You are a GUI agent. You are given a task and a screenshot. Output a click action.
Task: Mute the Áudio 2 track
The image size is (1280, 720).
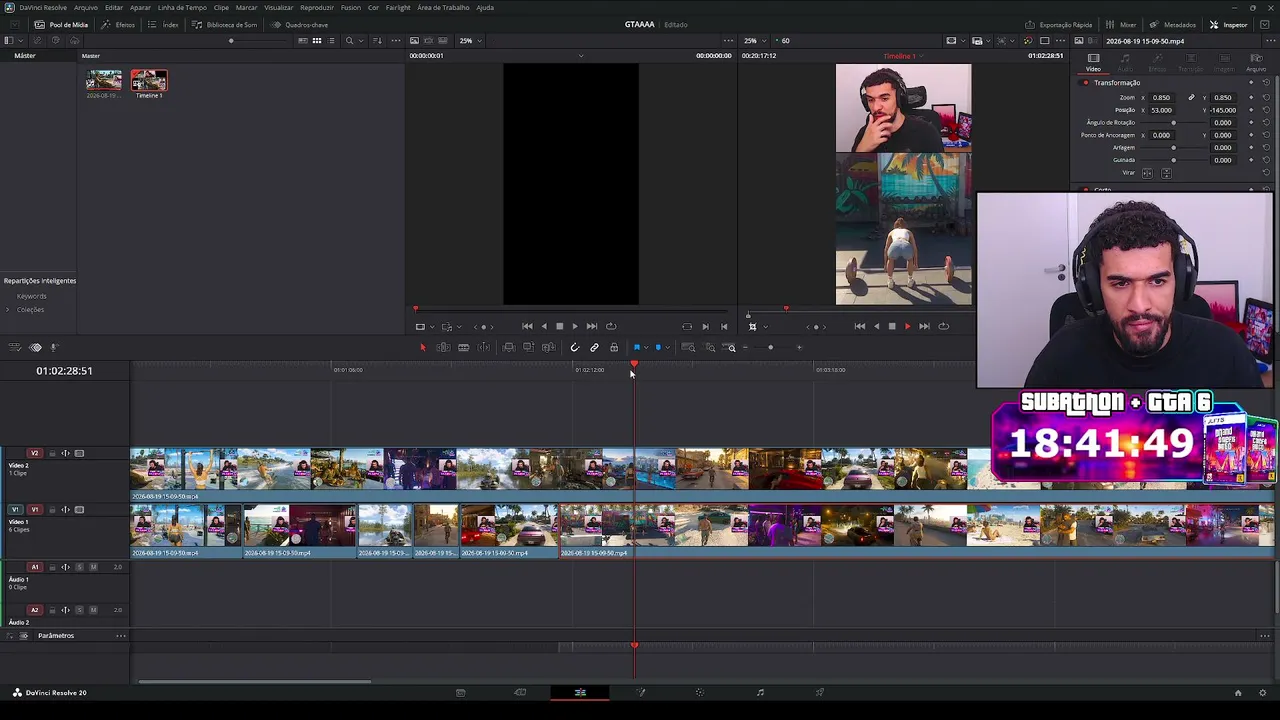(94, 610)
